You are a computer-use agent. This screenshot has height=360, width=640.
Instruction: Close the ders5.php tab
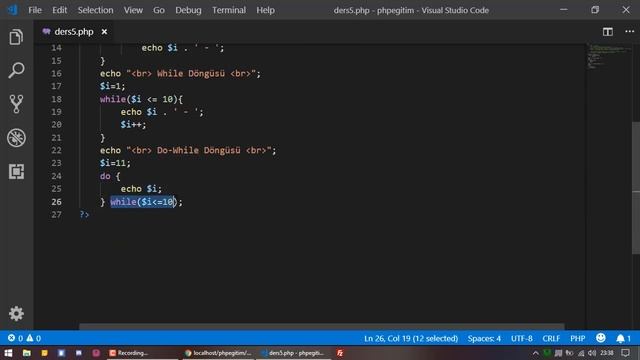pos(104,31)
